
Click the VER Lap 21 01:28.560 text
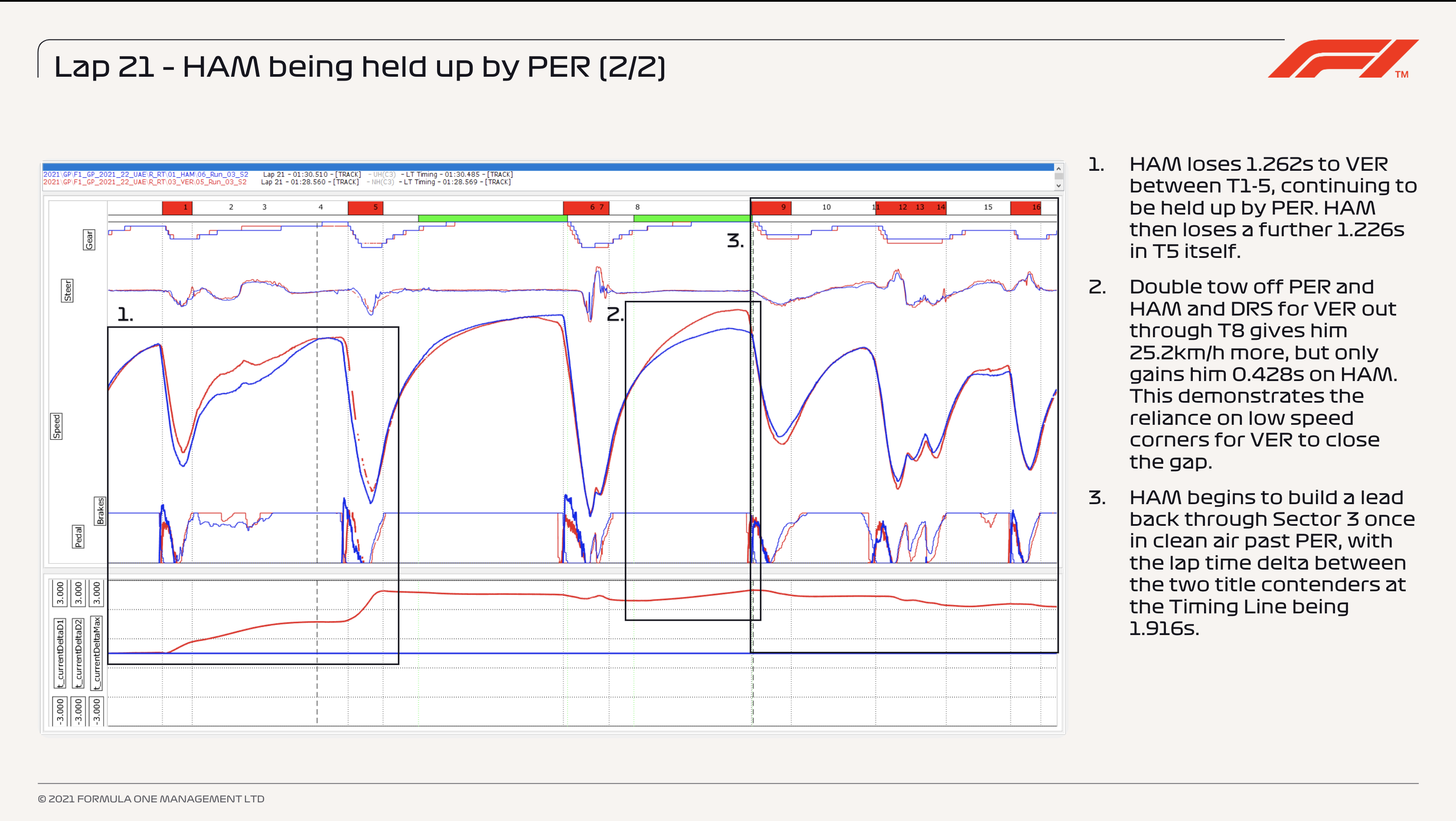(310, 182)
